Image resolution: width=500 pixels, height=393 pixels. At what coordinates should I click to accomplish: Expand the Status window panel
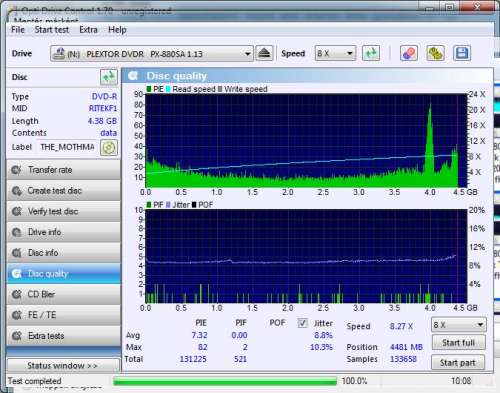point(63,366)
